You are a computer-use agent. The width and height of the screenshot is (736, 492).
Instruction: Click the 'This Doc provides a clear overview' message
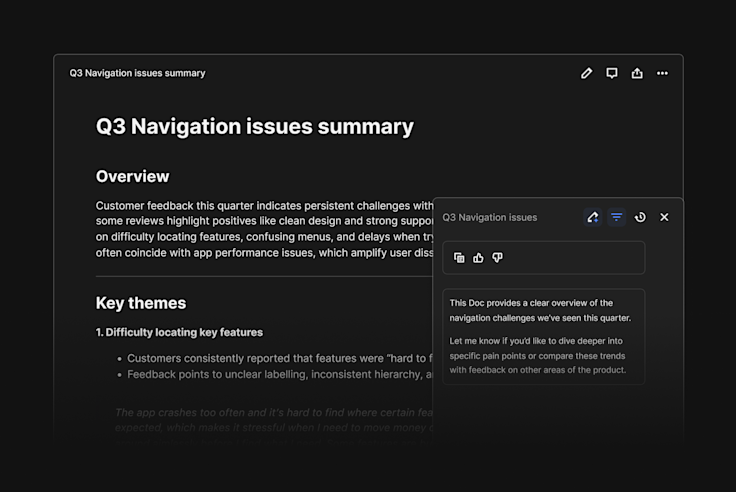coord(540,310)
